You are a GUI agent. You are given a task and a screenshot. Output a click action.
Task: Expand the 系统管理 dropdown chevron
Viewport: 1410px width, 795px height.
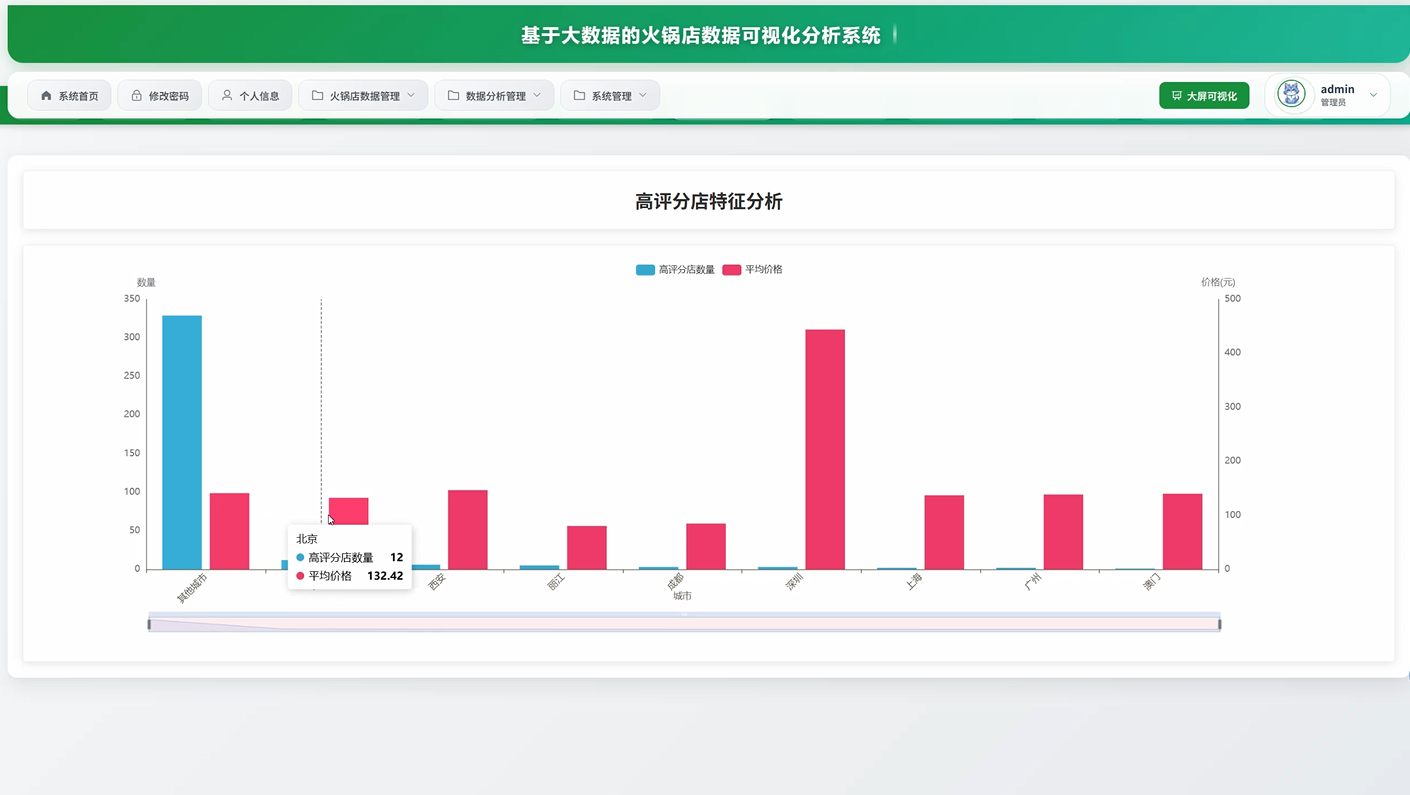pyautogui.click(x=643, y=96)
